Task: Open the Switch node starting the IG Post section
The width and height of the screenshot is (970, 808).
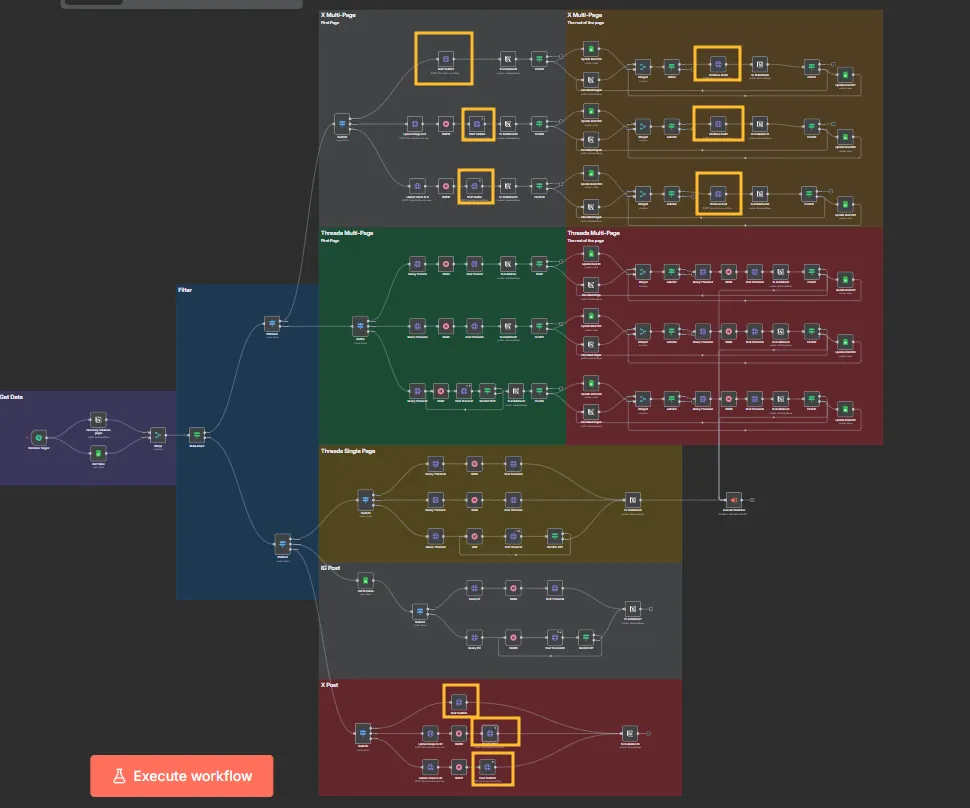Action: (420, 611)
